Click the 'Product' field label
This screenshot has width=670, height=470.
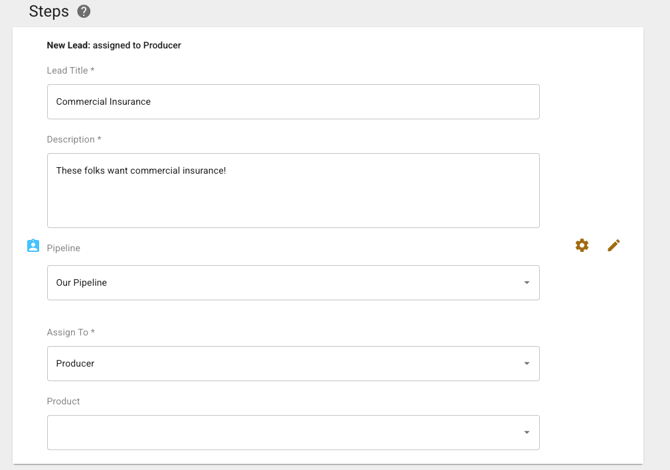tap(63, 401)
